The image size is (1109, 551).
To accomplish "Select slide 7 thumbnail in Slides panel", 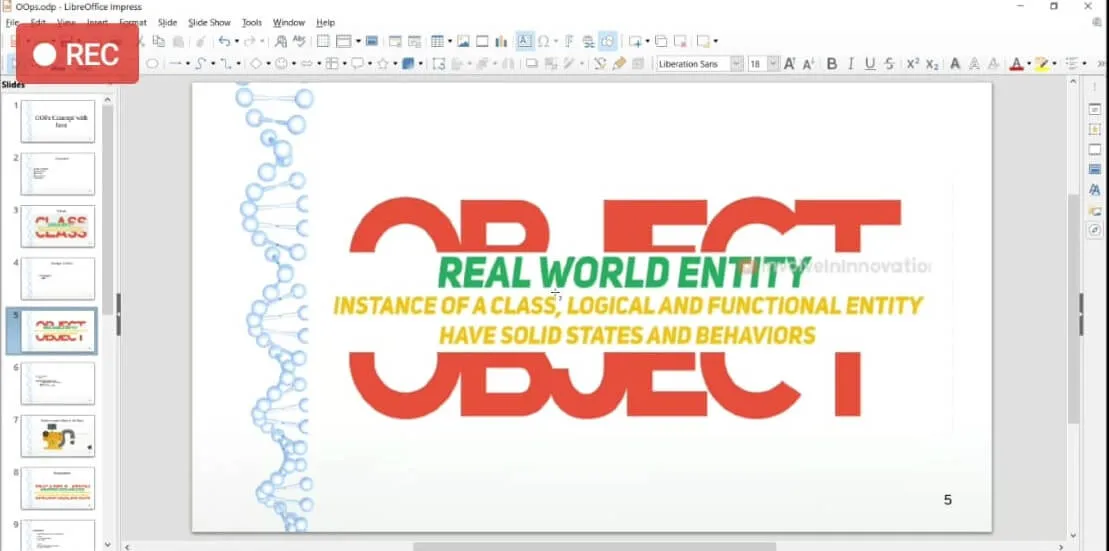I will (x=57, y=436).
